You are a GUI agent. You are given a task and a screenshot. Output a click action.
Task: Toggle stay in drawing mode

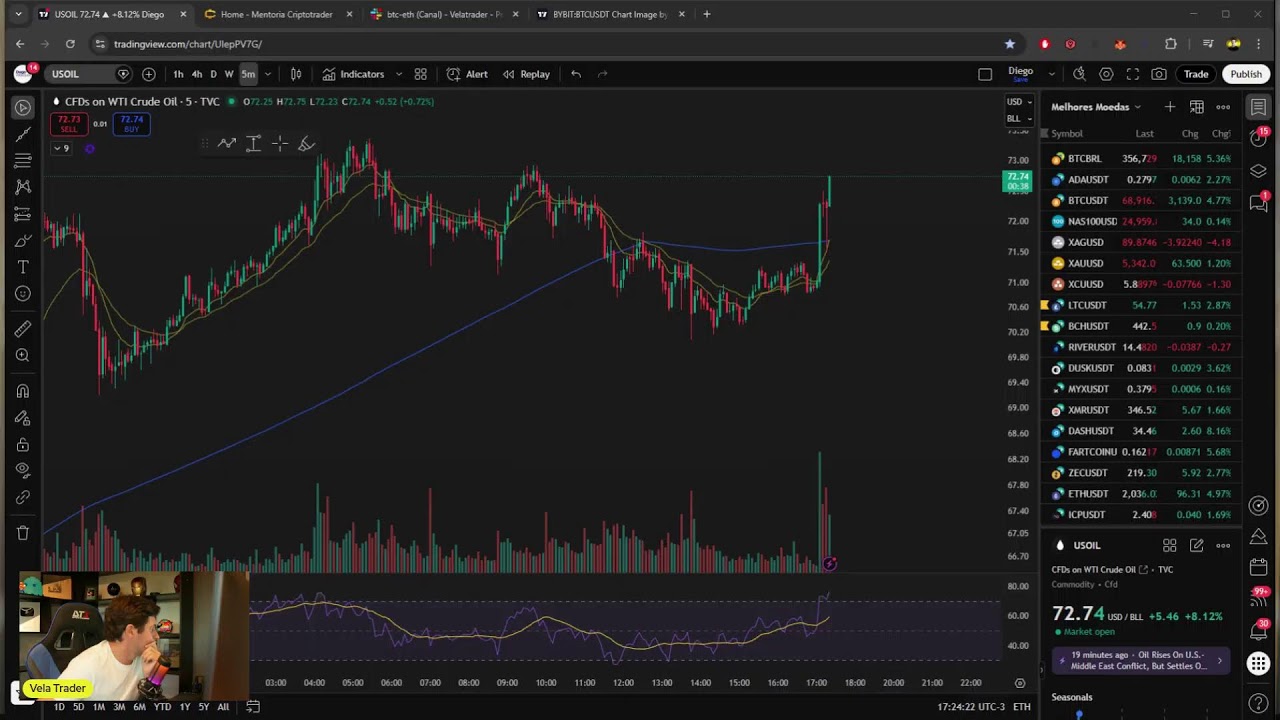(x=22, y=418)
